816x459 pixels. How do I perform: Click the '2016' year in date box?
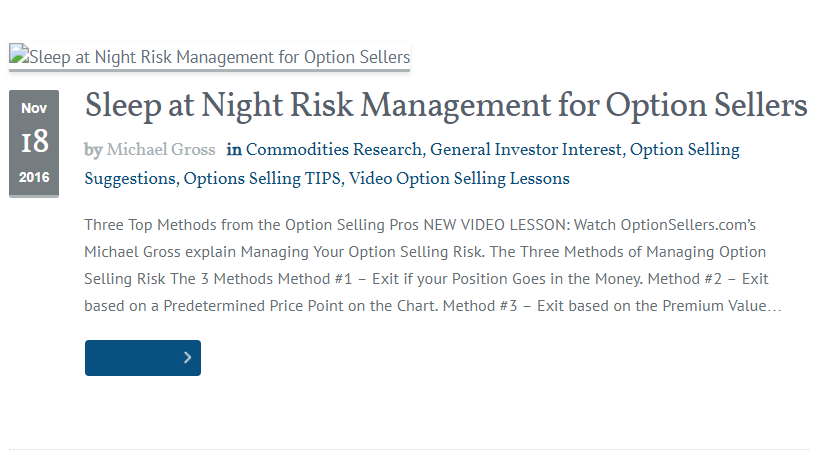pos(34,177)
